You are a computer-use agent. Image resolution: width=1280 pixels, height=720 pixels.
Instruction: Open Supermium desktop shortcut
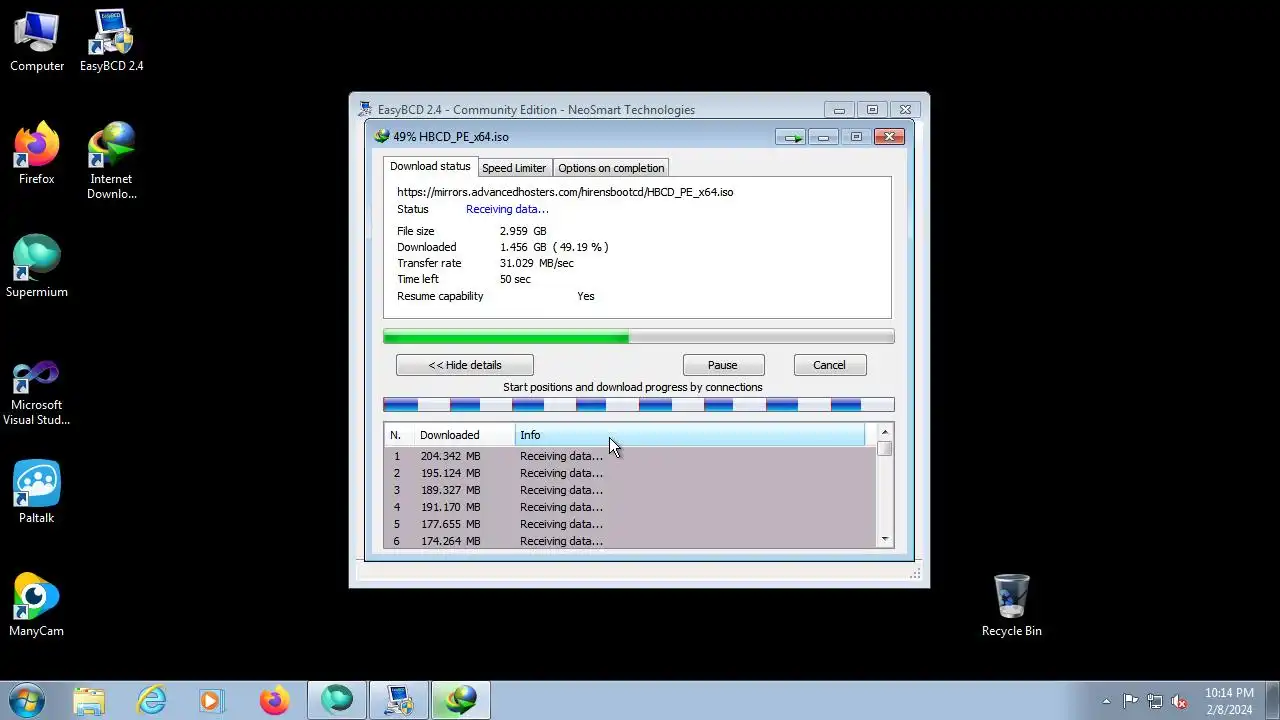[x=37, y=267]
